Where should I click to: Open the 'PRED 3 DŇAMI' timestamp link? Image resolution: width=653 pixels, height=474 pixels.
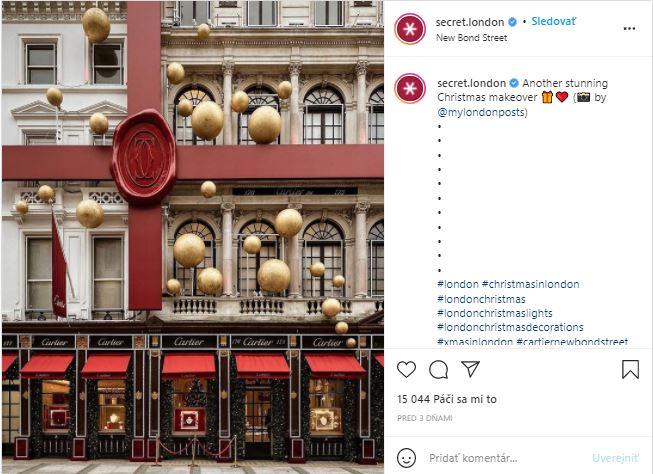click(424, 418)
